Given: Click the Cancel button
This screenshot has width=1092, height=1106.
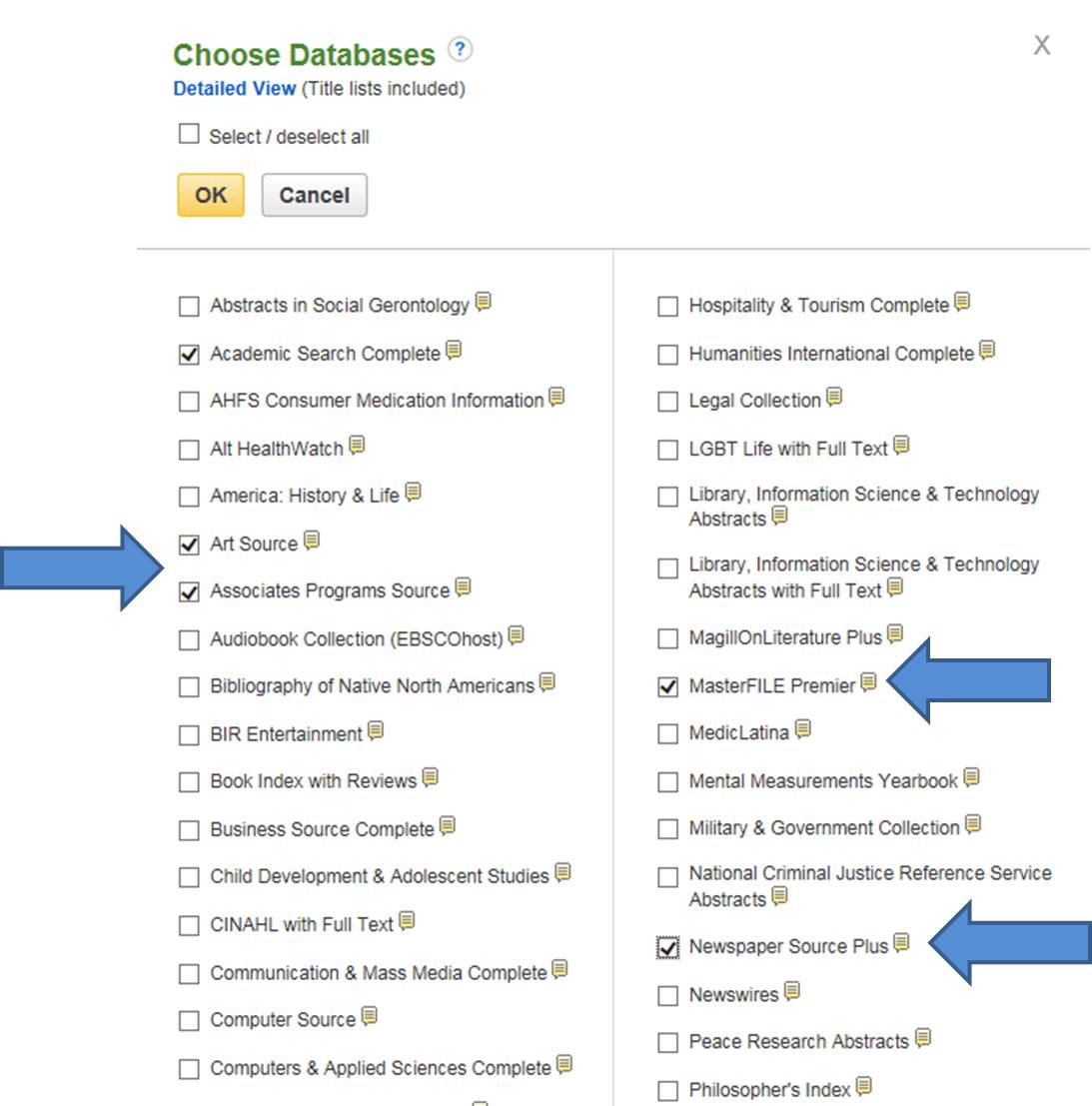Looking at the screenshot, I should coord(315,195).
